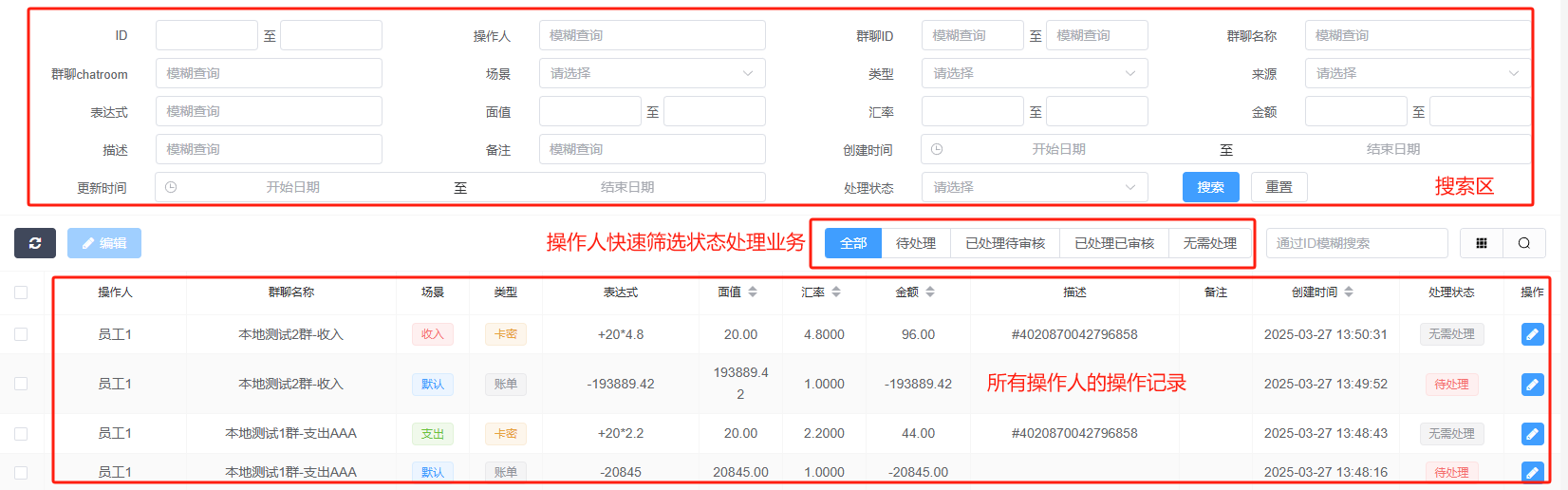1568x490 pixels.
Task: Click the dark refresh icon button
Action: click(35, 243)
